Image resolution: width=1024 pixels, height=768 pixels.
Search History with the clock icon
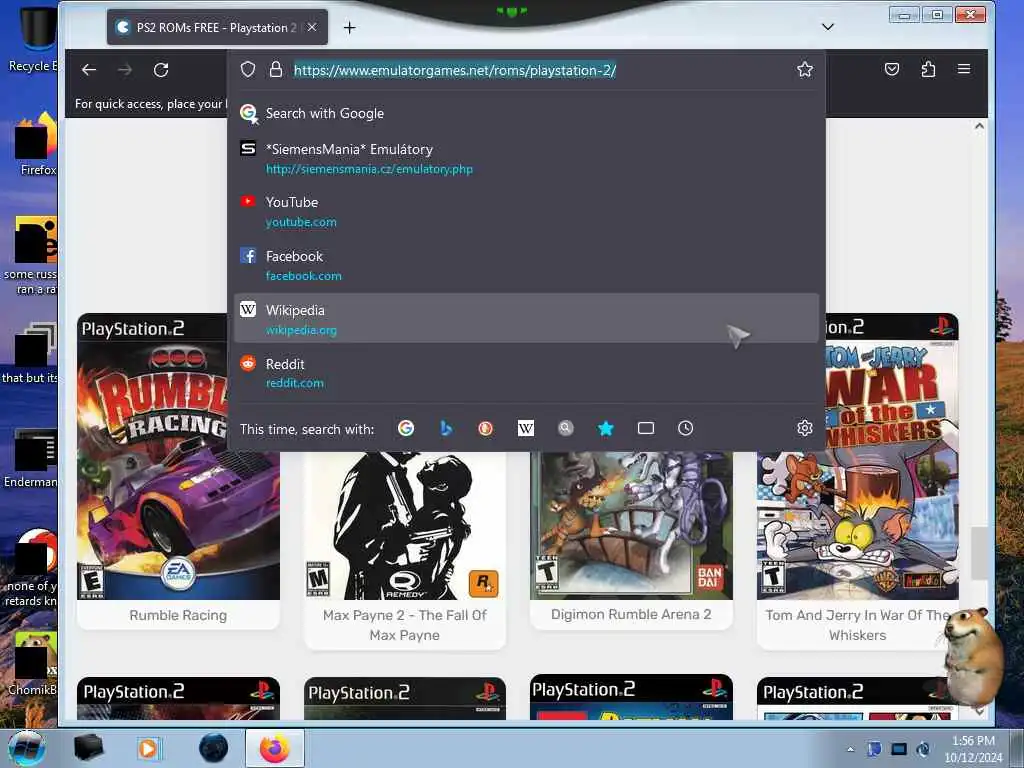click(x=685, y=428)
